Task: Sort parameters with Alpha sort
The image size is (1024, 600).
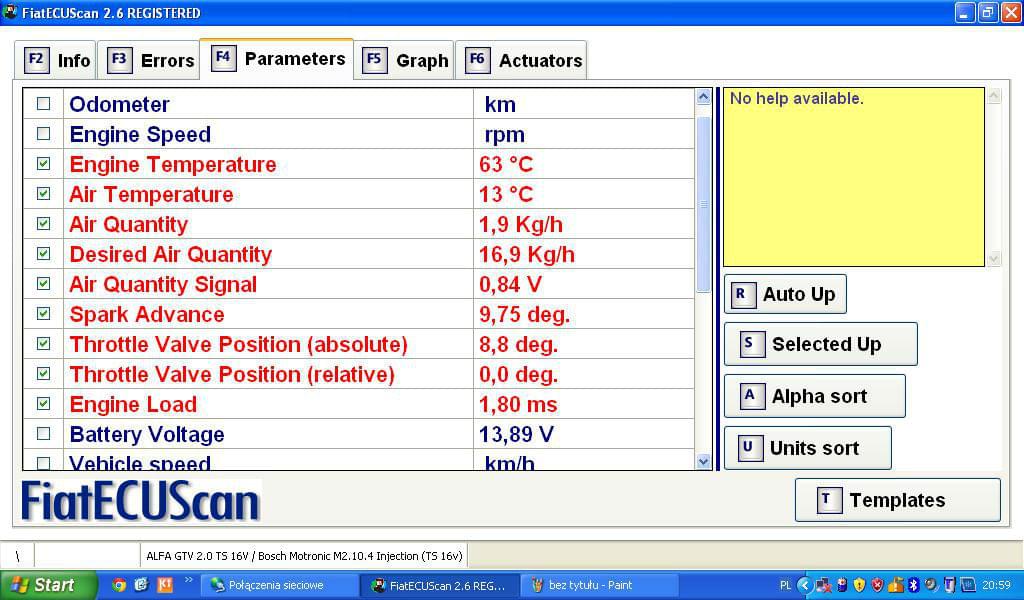Action: pos(815,396)
